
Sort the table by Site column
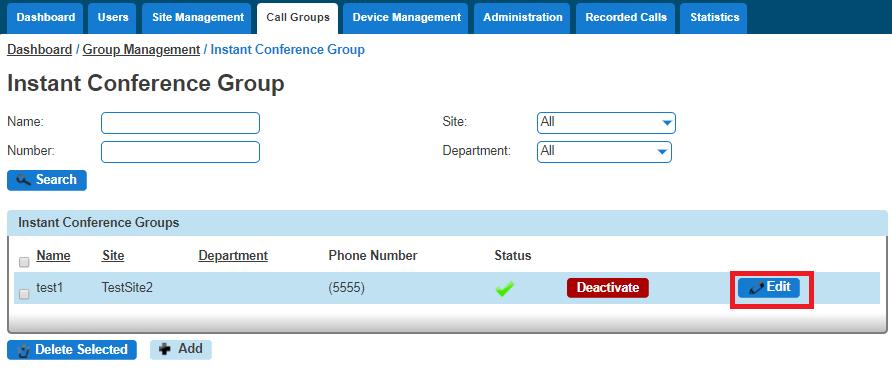point(113,256)
